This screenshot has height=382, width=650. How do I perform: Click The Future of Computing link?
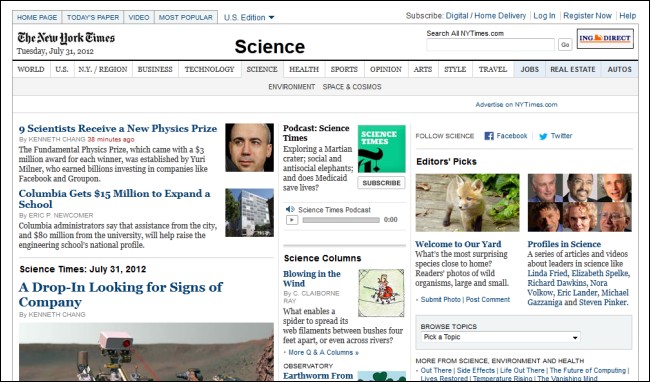pos(587,370)
